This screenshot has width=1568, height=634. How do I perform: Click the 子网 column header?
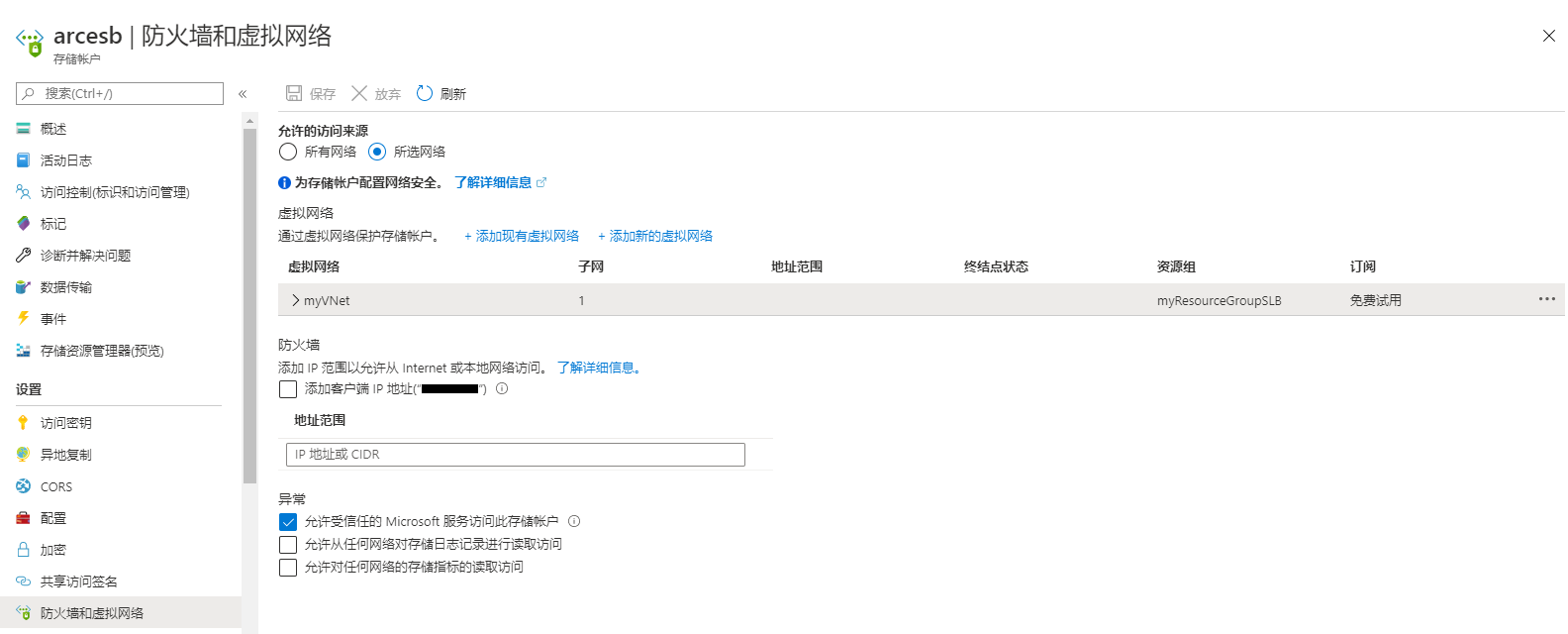tap(591, 266)
